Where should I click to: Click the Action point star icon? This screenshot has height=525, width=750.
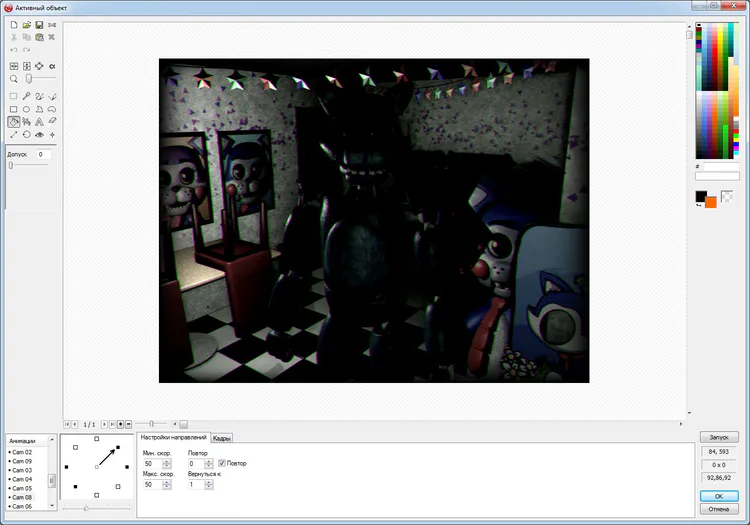(52, 135)
